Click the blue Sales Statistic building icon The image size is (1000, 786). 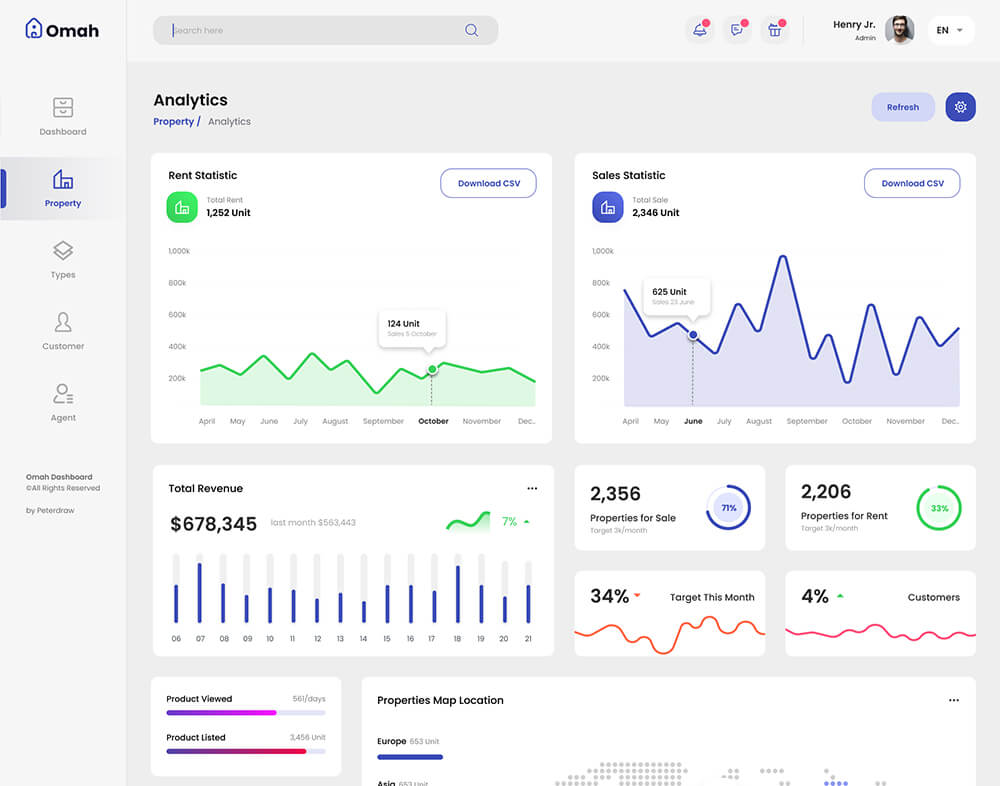(607, 207)
